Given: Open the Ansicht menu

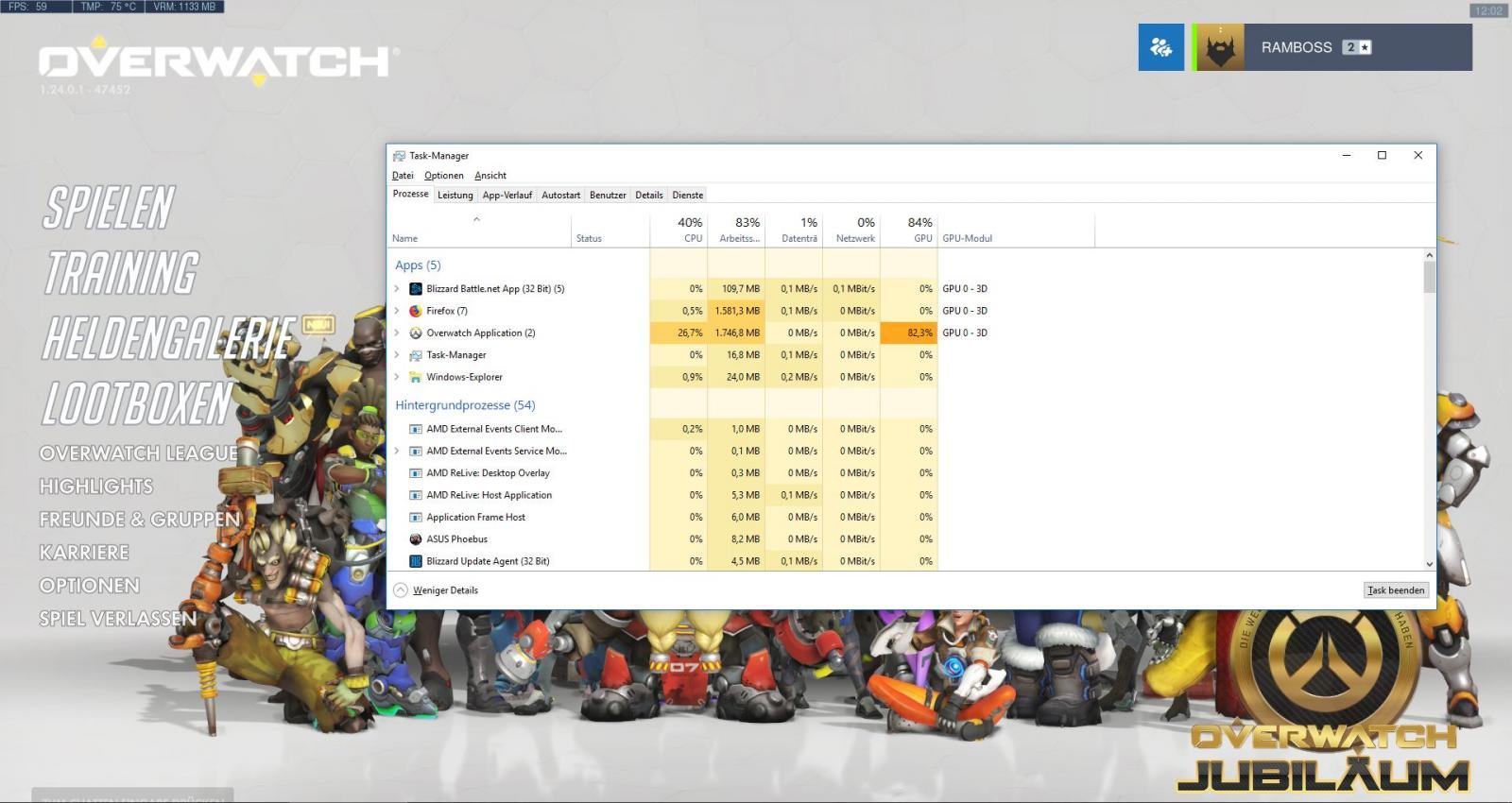Looking at the screenshot, I should click(490, 176).
